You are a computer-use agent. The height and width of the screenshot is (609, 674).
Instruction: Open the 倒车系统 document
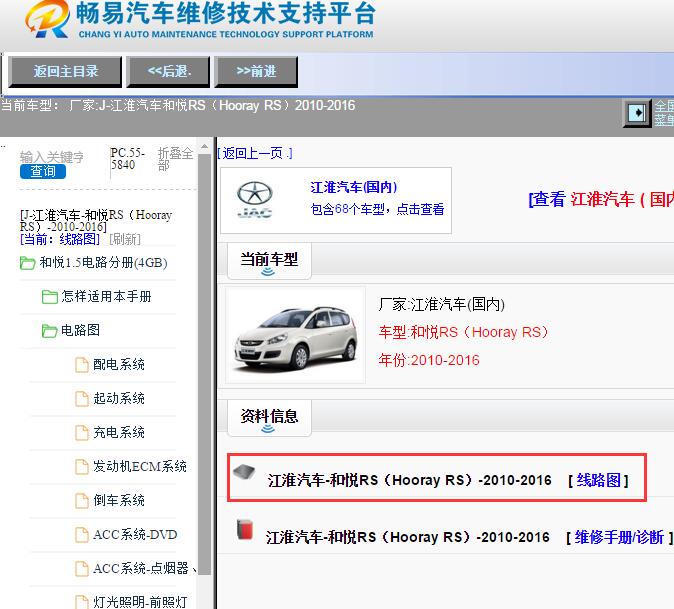(119, 500)
